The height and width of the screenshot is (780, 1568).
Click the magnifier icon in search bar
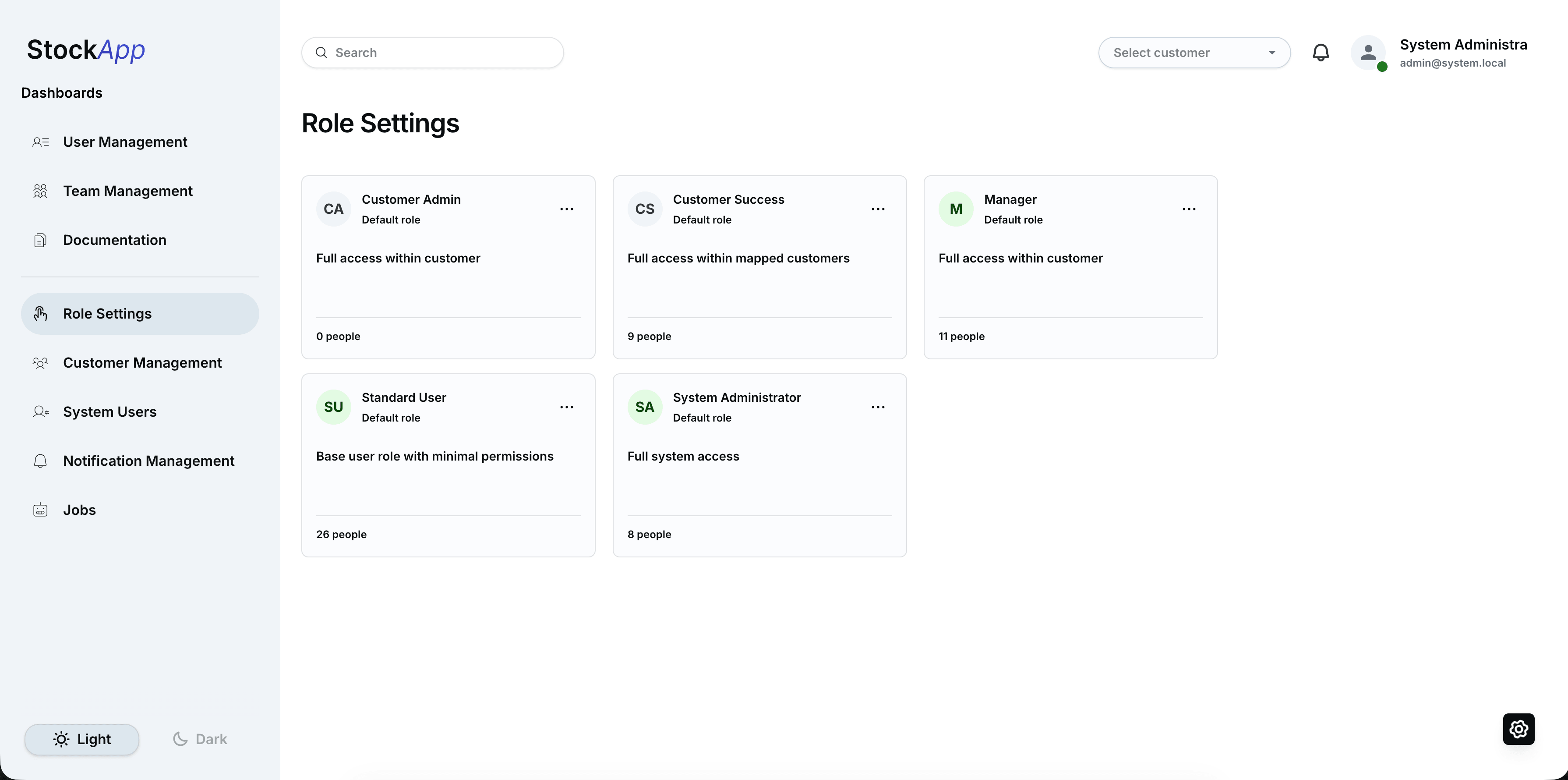point(321,53)
